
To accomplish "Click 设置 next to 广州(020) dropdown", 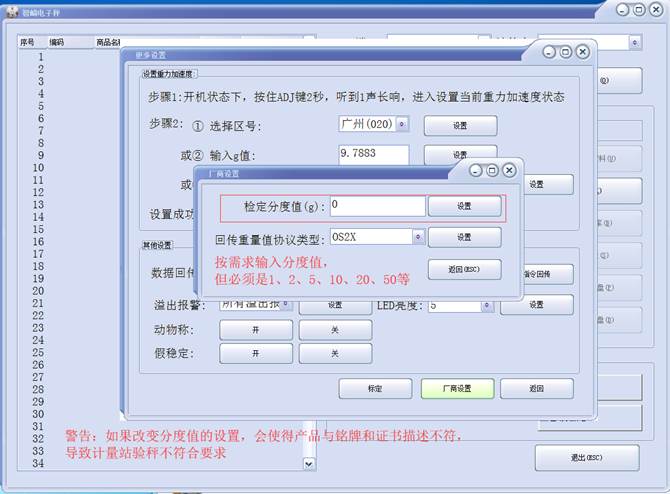I will [460, 126].
